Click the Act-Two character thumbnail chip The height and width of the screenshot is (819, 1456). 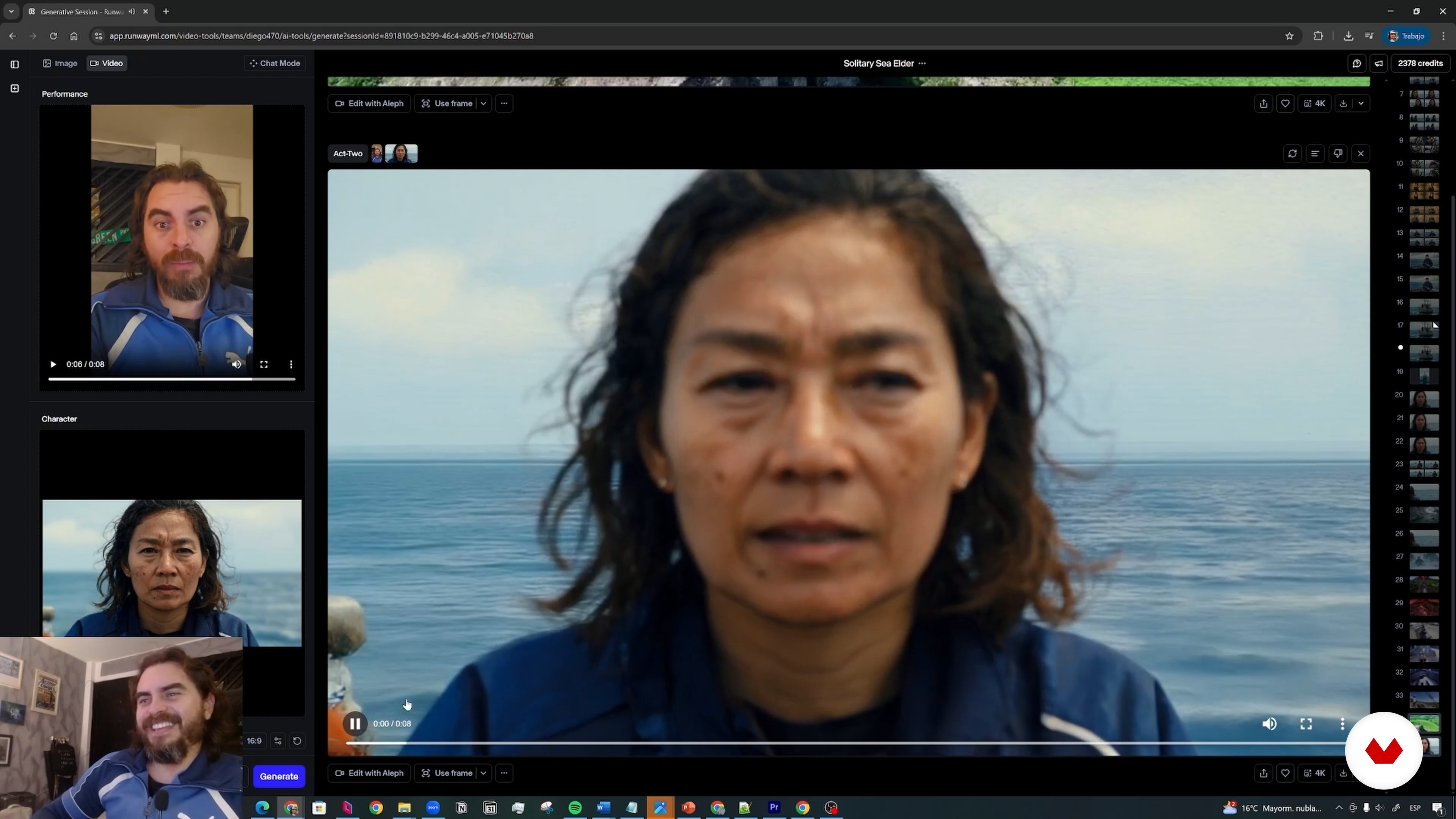tap(401, 154)
